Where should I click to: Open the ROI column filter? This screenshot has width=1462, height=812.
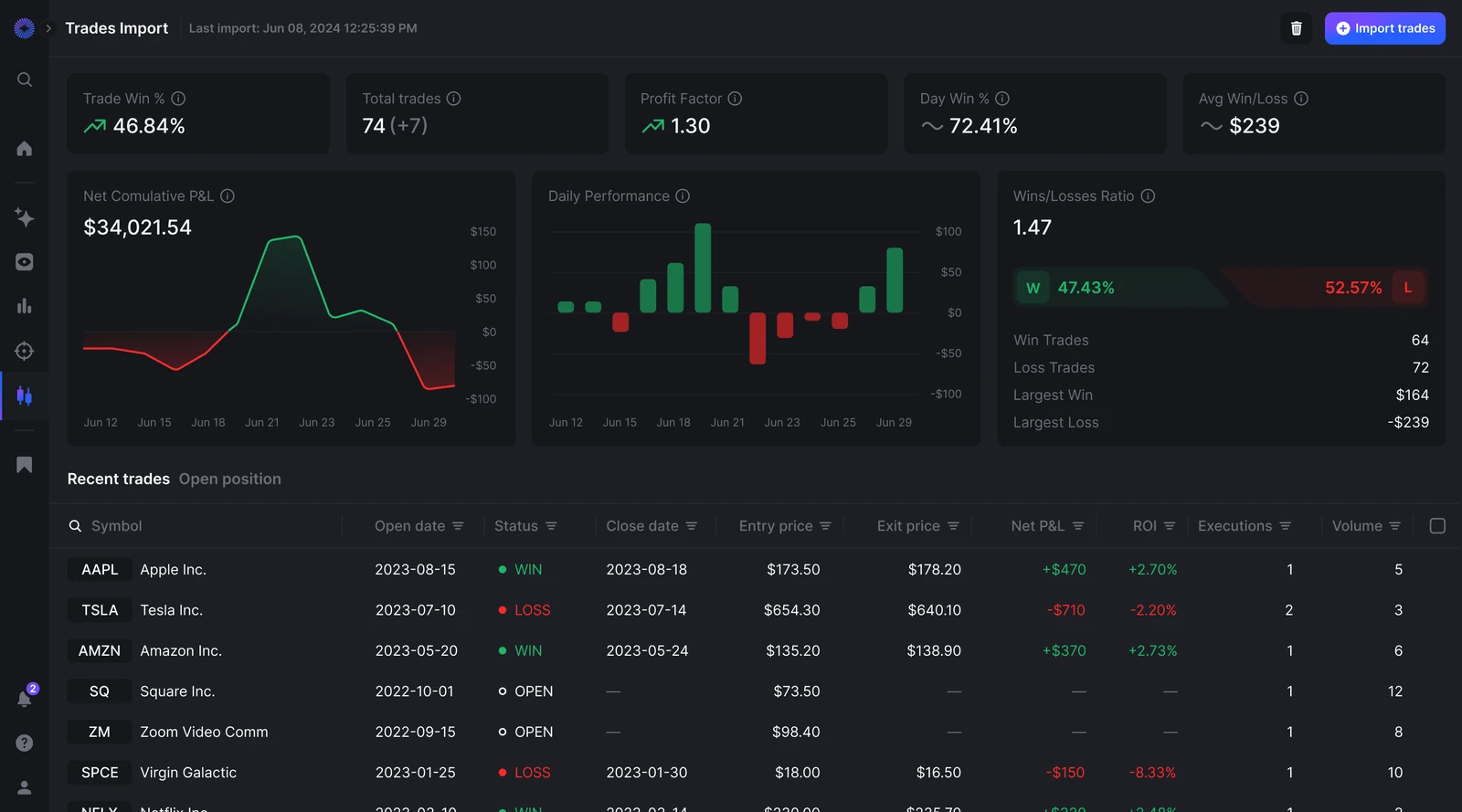point(1170,526)
